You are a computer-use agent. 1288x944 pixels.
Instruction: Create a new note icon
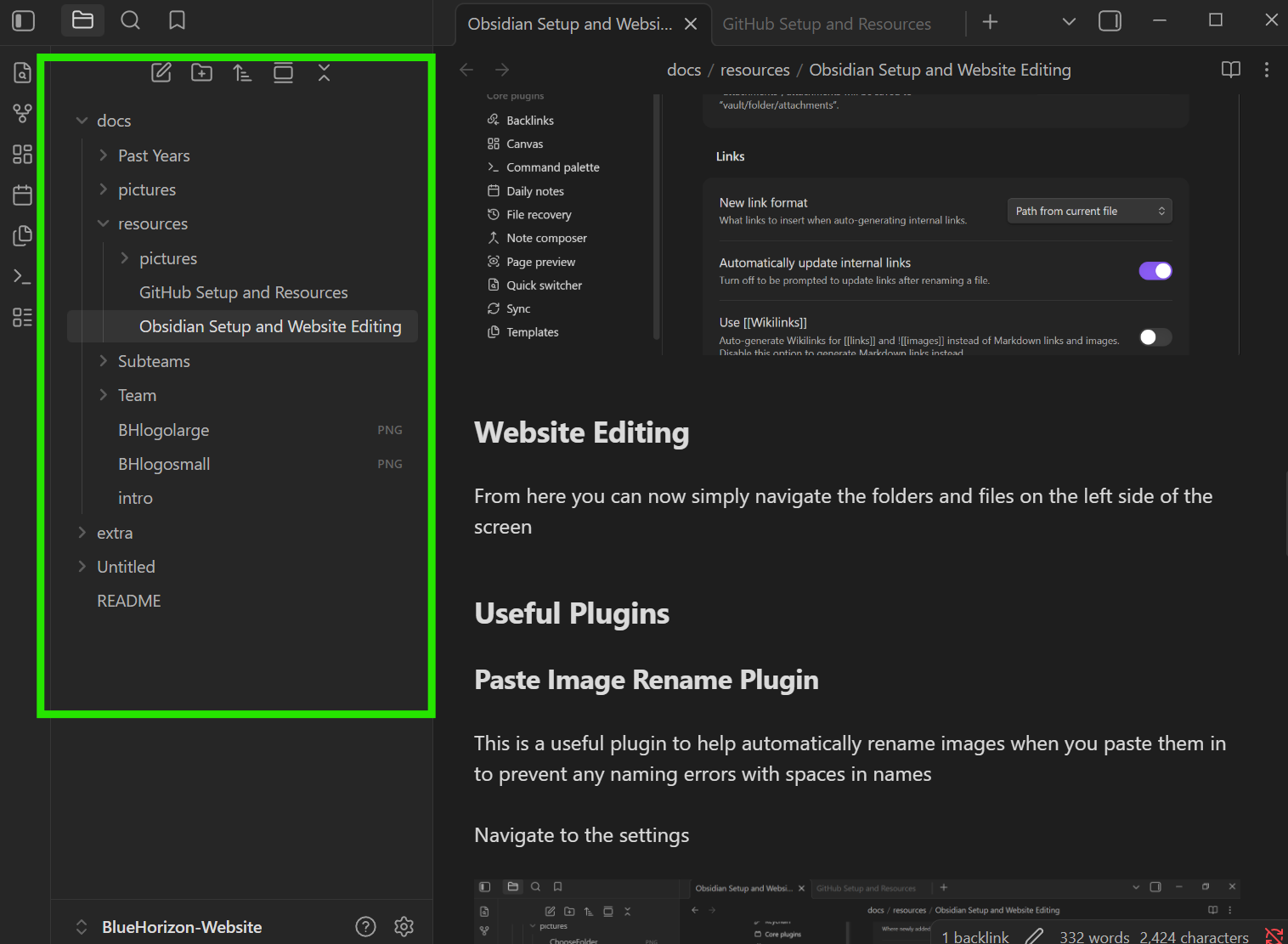click(161, 73)
